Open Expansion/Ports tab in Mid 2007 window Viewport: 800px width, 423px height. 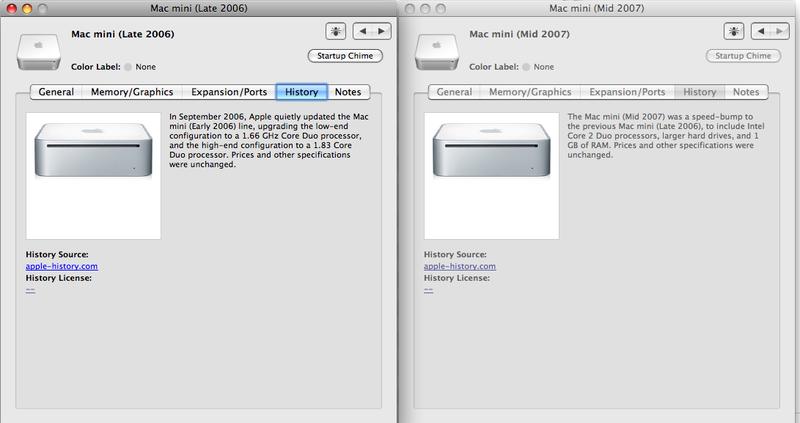click(x=627, y=92)
